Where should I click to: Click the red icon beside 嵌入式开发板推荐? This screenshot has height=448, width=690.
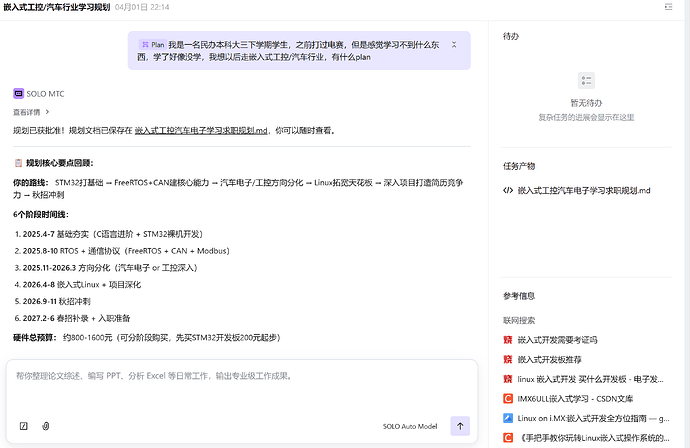[x=508, y=360]
